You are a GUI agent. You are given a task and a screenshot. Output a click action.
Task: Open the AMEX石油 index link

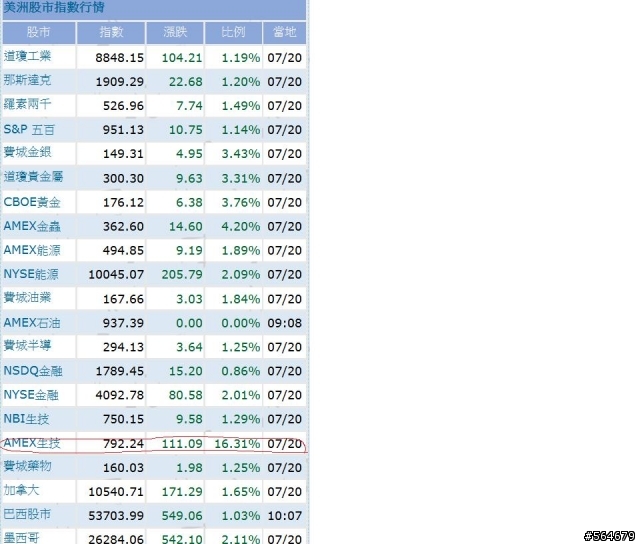point(32,323)
